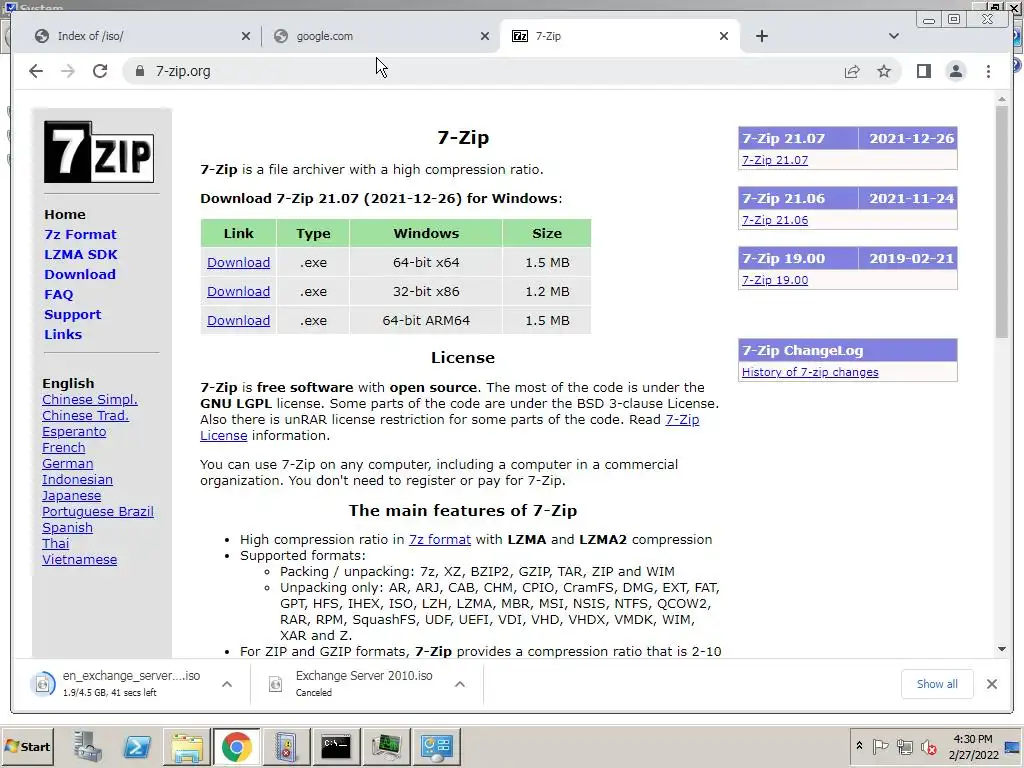Click the page vertical scrollbar thumb

click(x=1002, y=222)
